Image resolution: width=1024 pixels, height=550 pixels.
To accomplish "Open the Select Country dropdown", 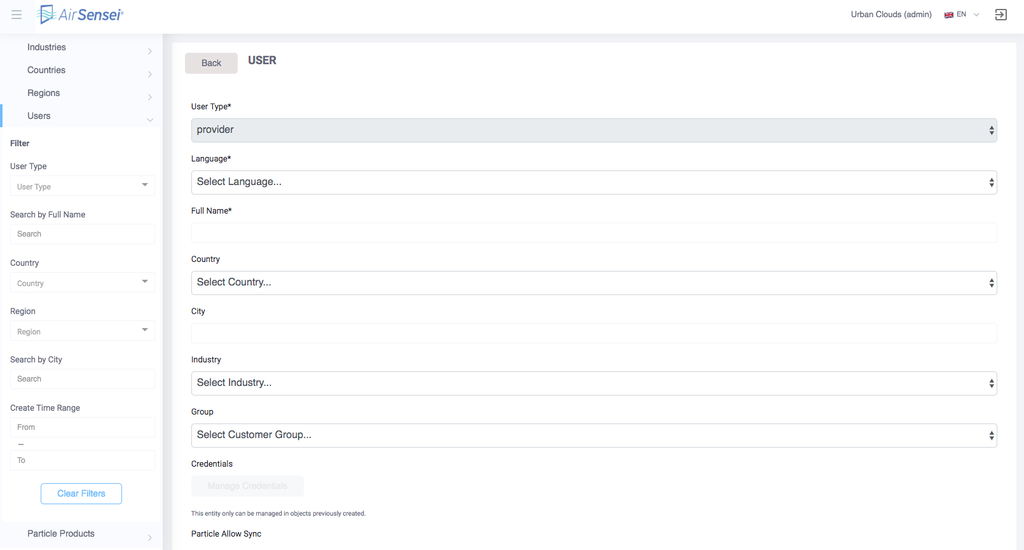I will tap(593, 282).
